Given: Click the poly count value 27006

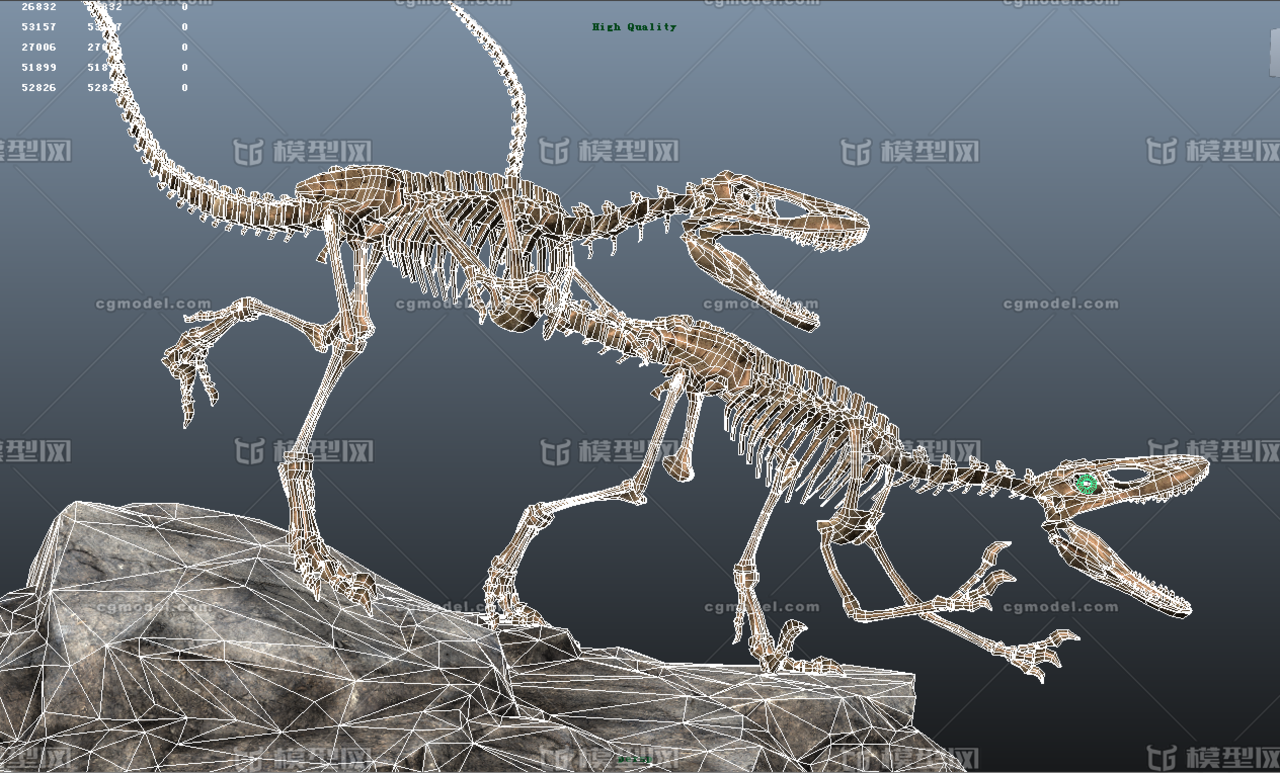Looking at the screenshot, I should 39,47.
